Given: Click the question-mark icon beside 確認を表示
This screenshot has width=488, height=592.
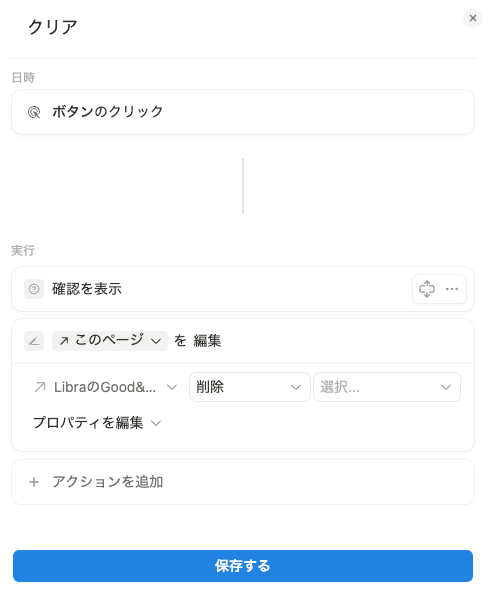Looking at the screenshot, I should 34,289.
